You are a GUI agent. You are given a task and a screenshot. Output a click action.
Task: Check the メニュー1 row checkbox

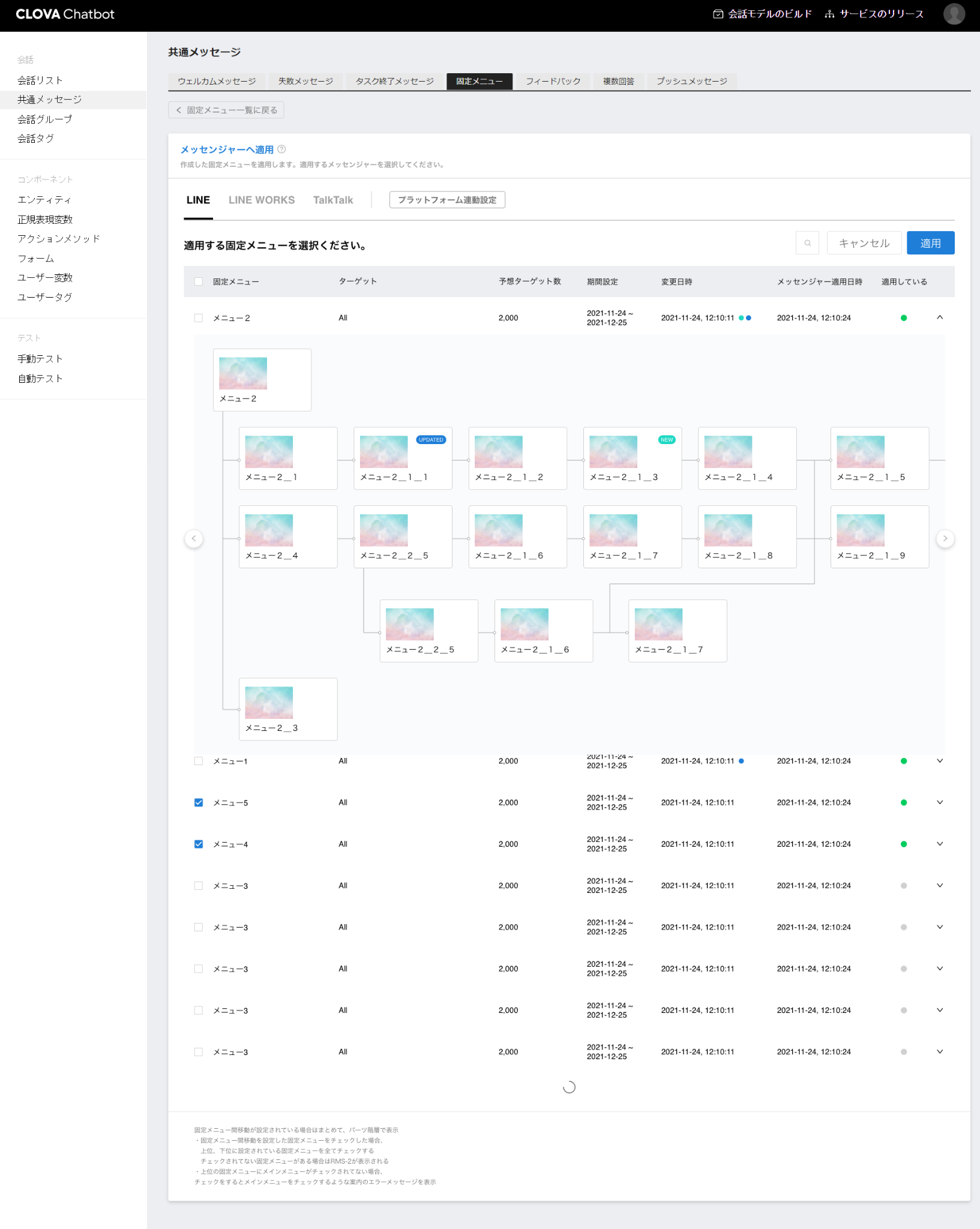point(199,761)
